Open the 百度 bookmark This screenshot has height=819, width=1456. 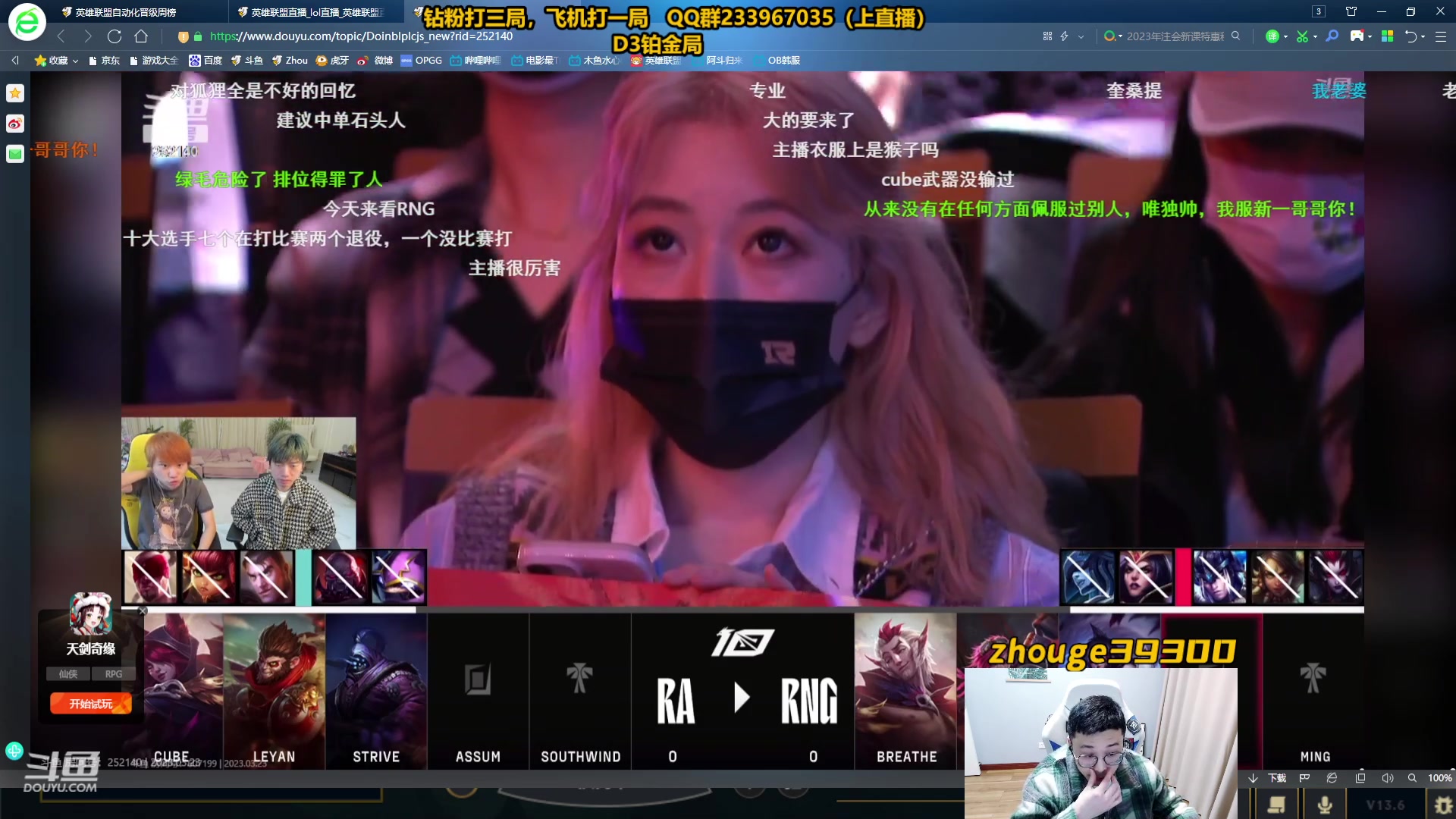point(206,61)
